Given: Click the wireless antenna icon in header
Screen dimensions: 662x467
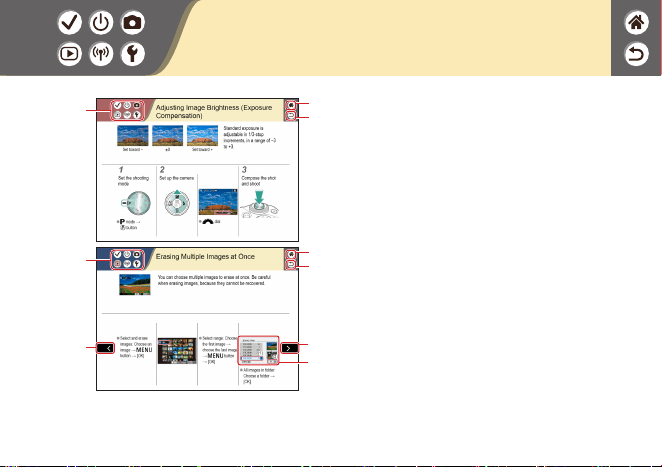Looking at the screenshot, I should point(101,54).
